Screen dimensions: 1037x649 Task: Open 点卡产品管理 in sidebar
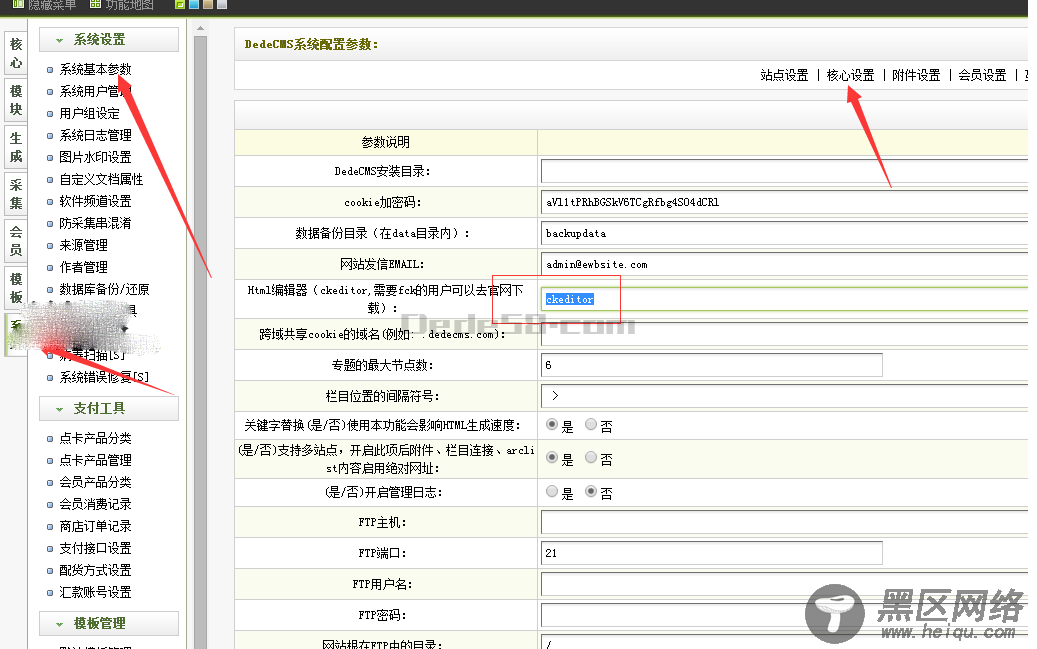[95, 460]
